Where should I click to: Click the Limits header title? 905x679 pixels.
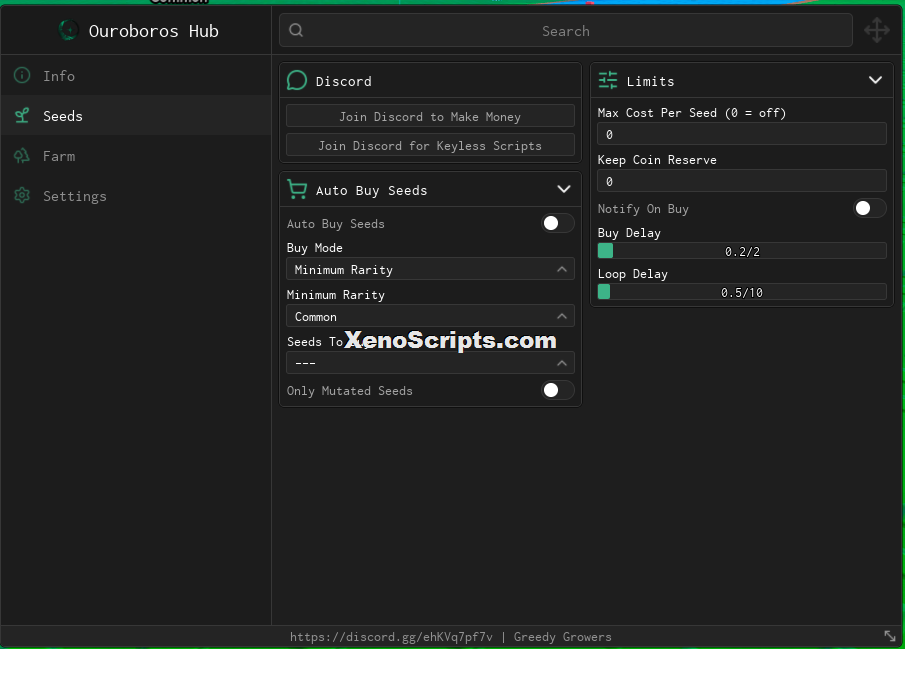[650, 81]
